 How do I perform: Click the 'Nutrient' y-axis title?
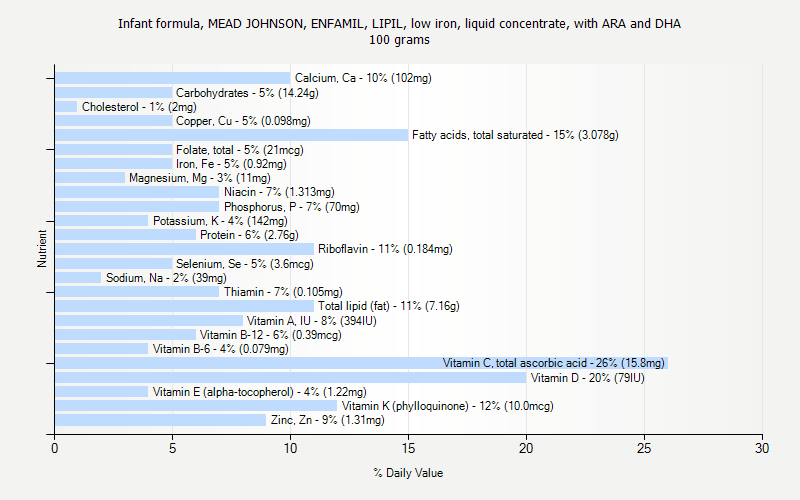click(x=42, y=249)
